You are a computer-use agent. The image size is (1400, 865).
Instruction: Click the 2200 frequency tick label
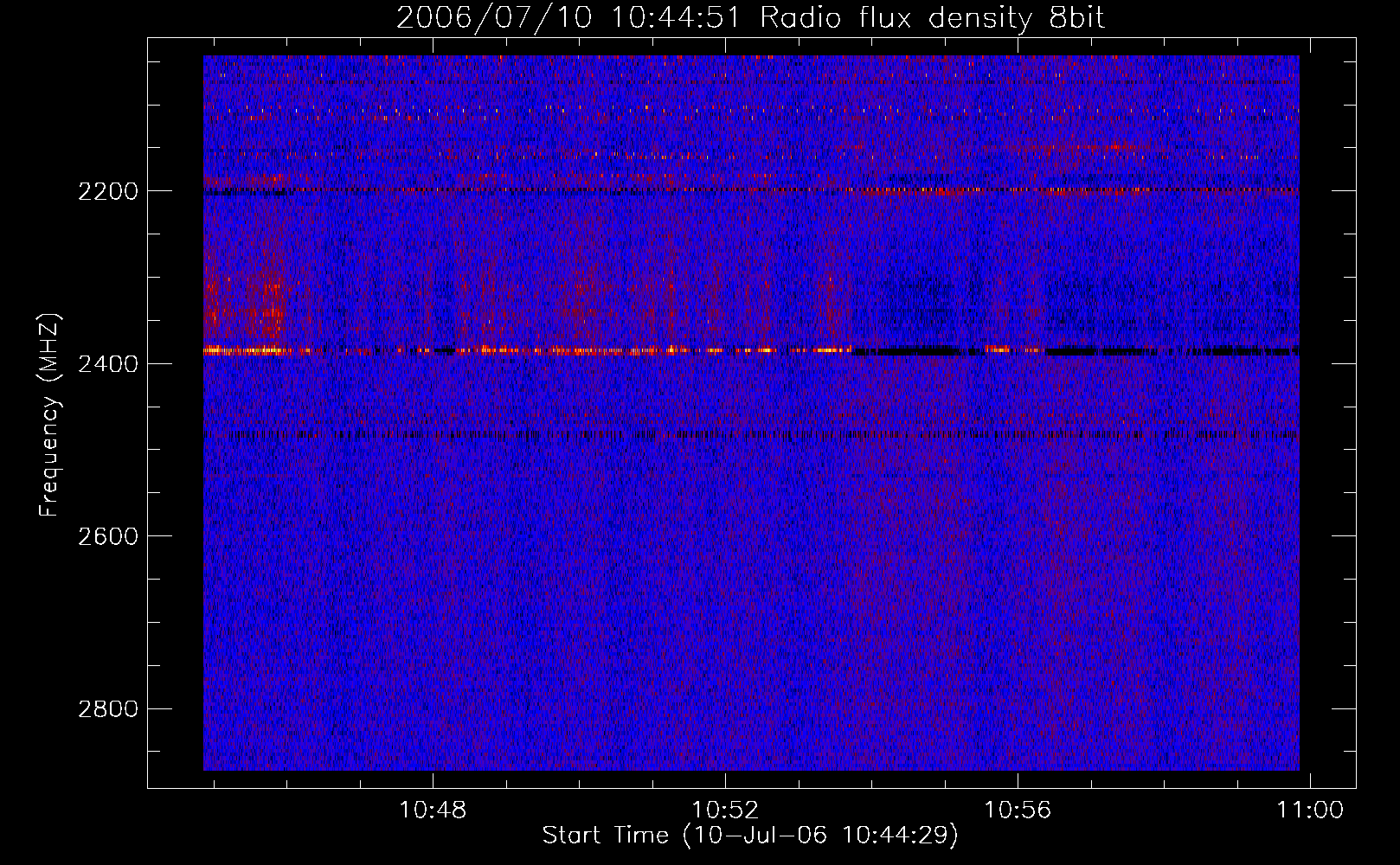[108, 191]
